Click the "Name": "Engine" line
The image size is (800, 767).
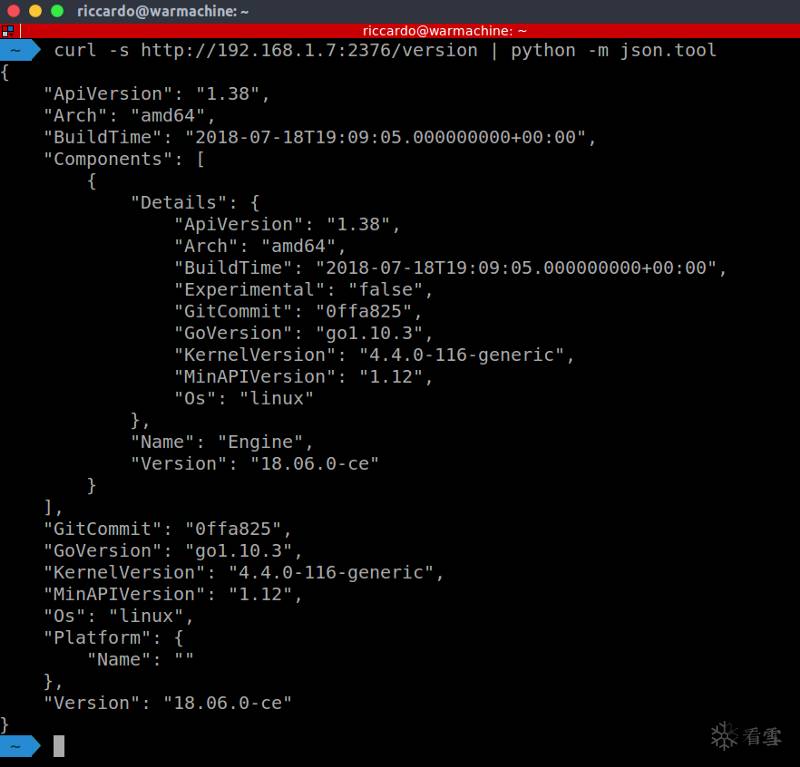222,442
